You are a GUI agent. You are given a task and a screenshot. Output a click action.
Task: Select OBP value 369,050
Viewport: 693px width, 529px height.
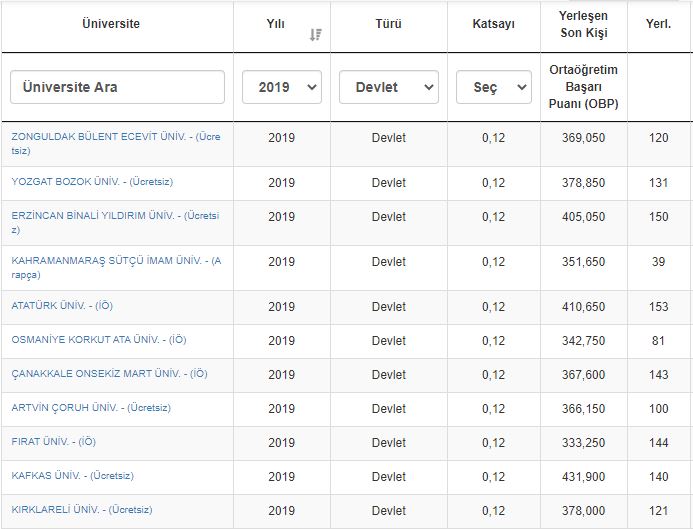[583, 138]
